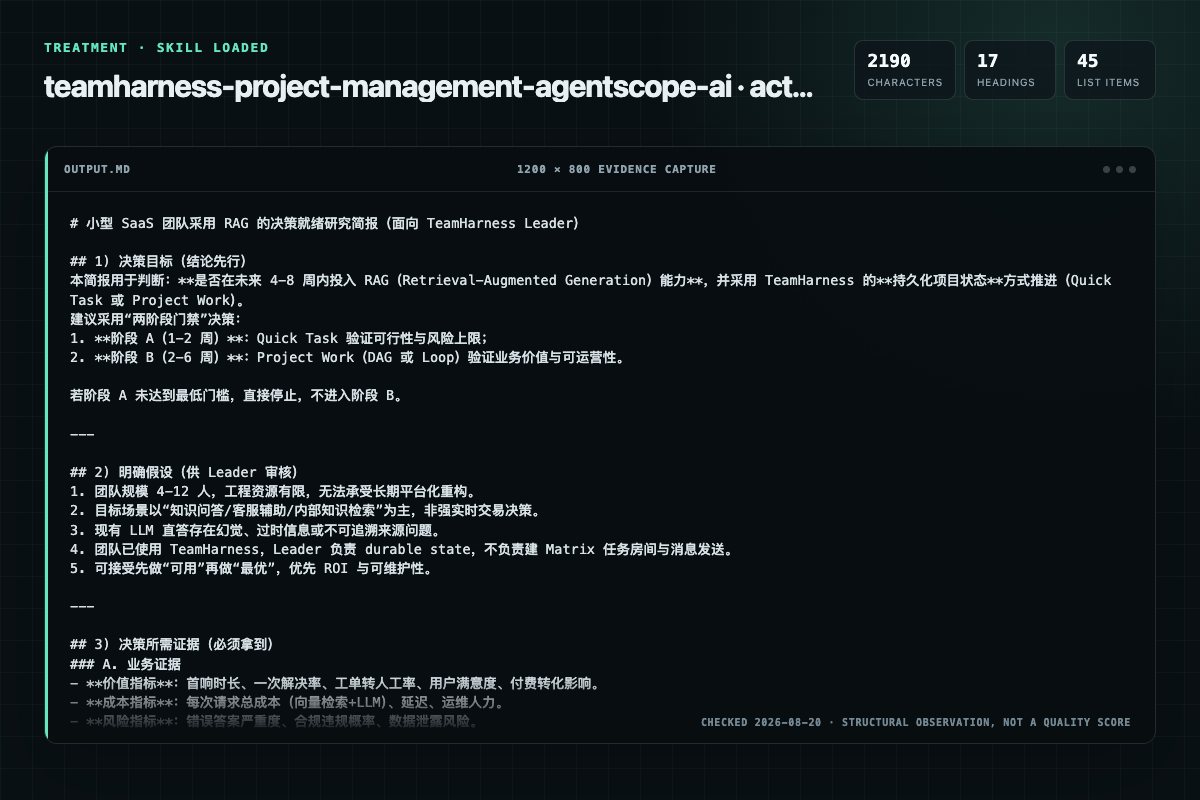Click the three-dot menu in the output panel header
Viewport: 1200px width, 800px height.
click(1119, 169)
